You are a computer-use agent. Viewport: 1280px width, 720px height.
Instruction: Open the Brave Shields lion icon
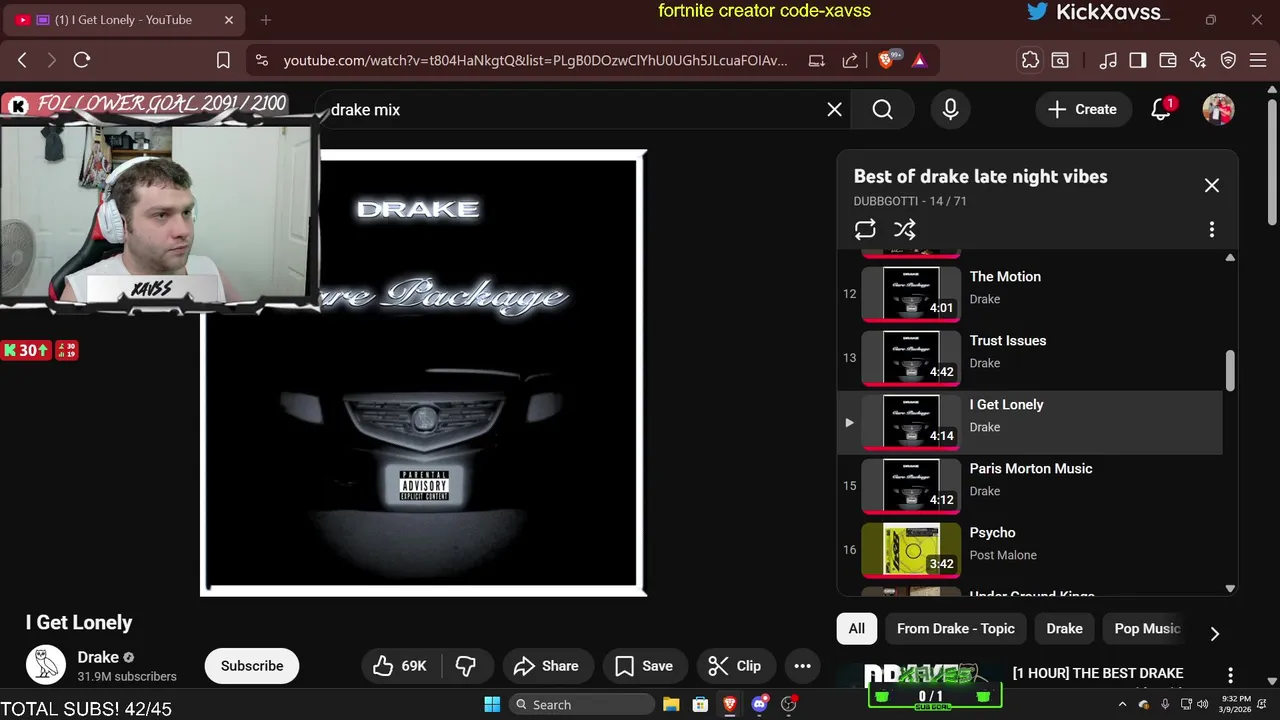pyautogui.click(x=887, y=60)
